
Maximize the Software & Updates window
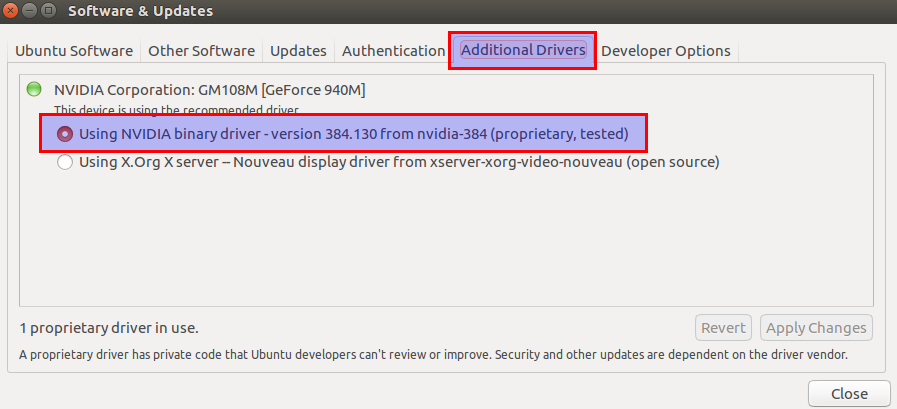49,10
